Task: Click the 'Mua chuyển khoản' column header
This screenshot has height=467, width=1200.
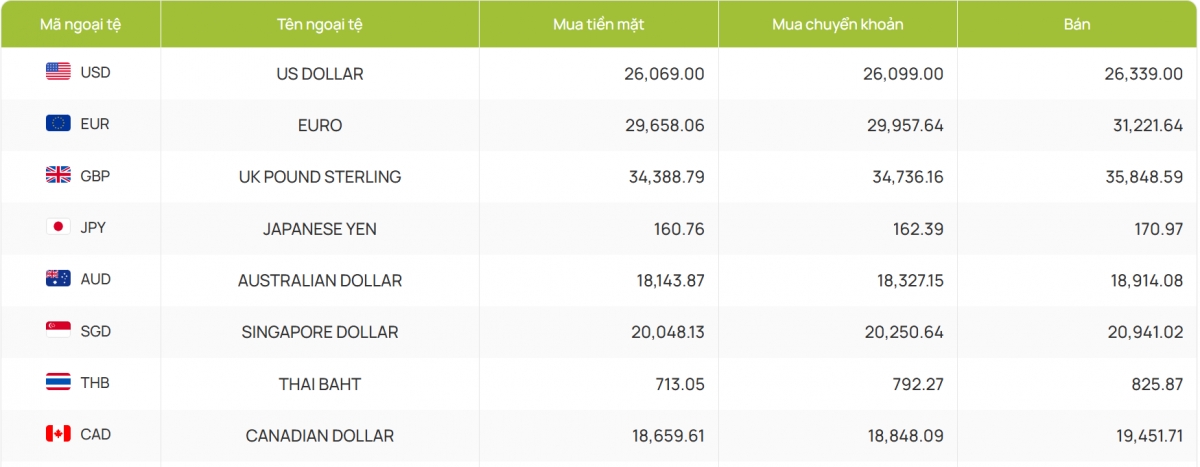Action: 838,24
